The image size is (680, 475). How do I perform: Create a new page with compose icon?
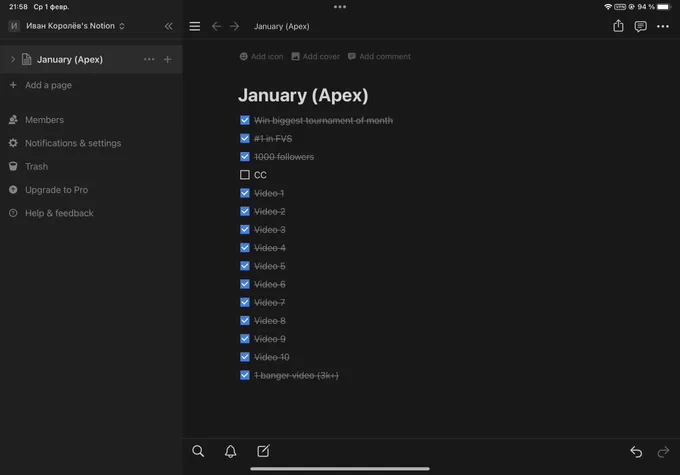pyautogui.click(x=263, y=451)
